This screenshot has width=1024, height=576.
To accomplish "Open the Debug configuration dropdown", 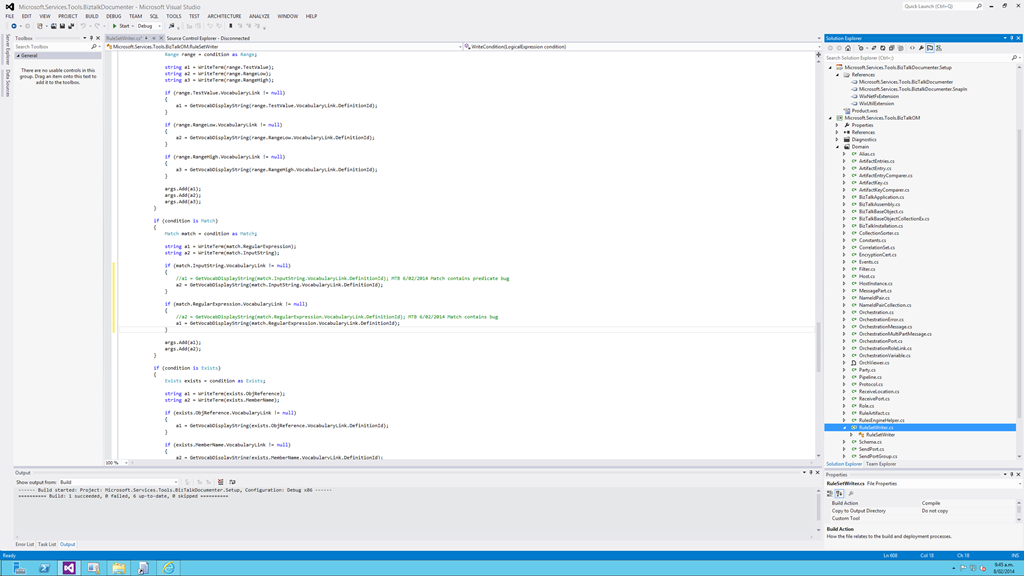I will [x=149, y=26].
